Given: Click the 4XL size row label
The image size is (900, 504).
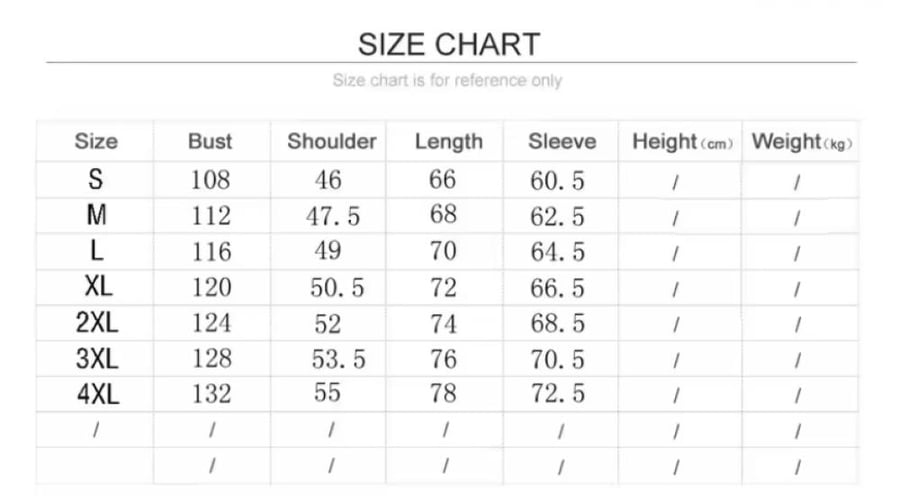Looking at the screenshot, I should tap(98, 394).
